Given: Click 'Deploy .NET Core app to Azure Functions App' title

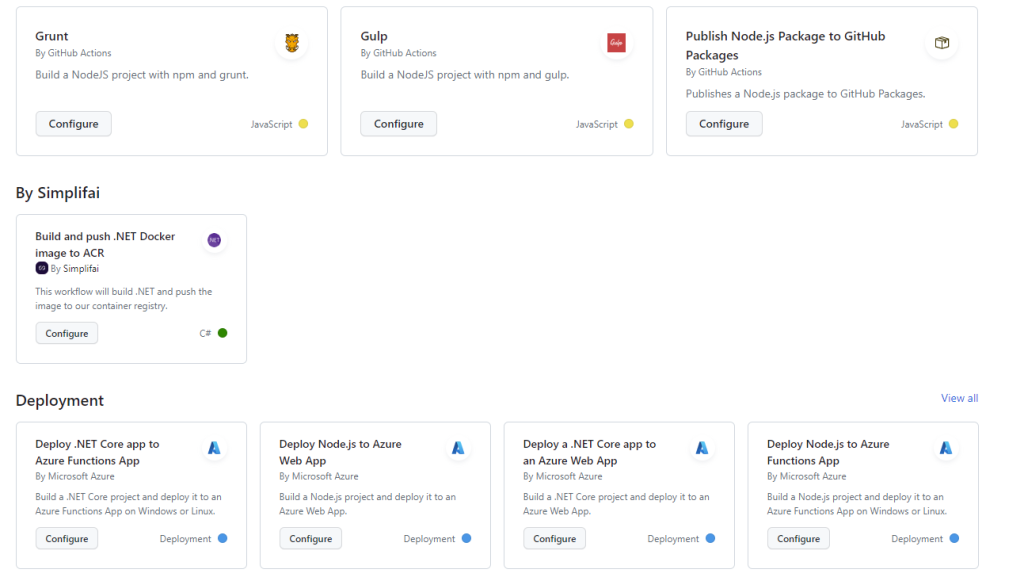Looking at the screenshot, I should [97, 452].
